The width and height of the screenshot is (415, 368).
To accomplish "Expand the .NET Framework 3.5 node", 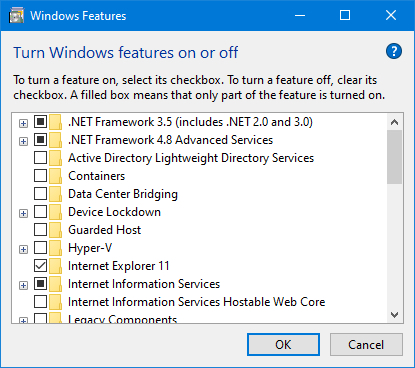I will pos(23,123).
